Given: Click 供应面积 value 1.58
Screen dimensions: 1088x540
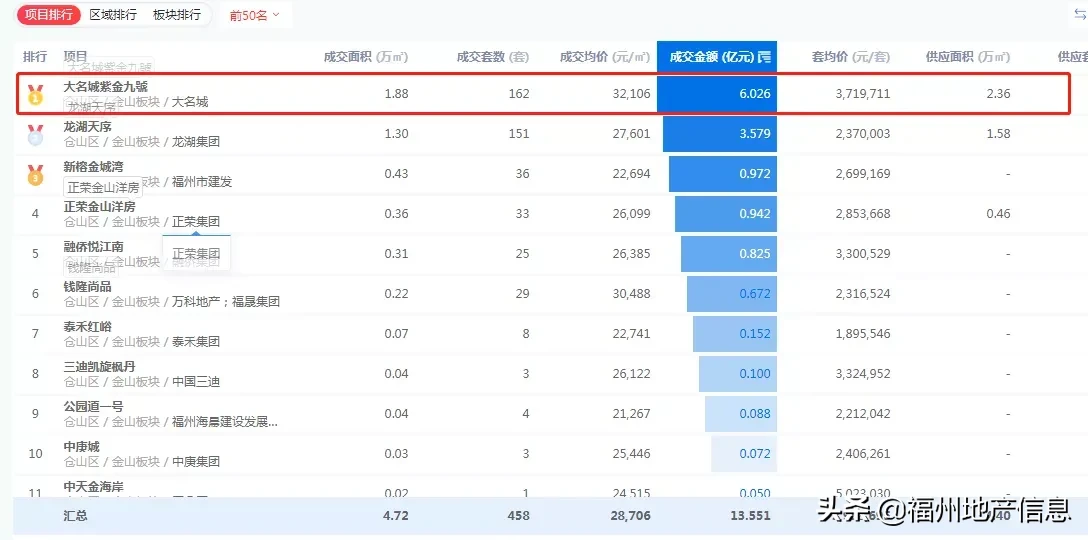Looking at the screenshot, I should pos(998,134).
